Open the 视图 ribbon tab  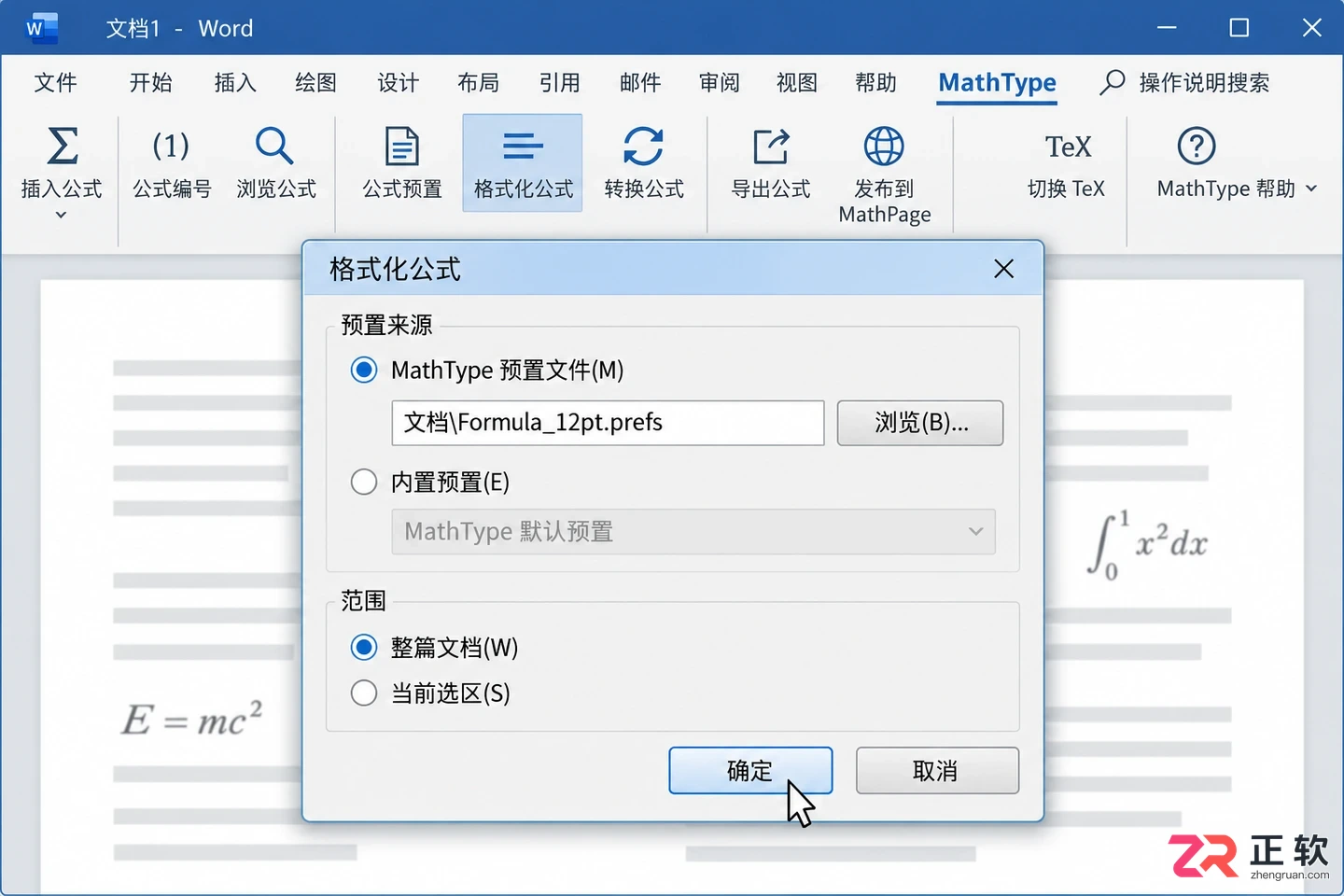(x=797, y=82)
